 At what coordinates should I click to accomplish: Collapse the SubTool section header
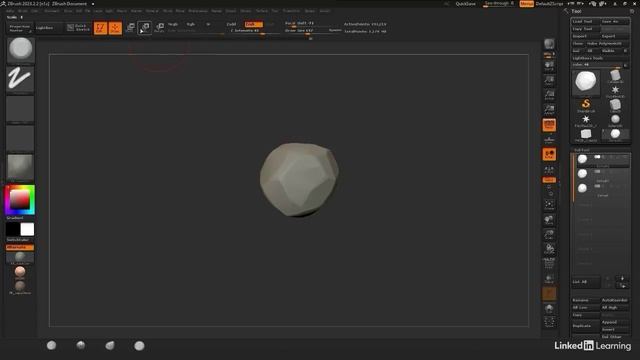click(582, 150)
